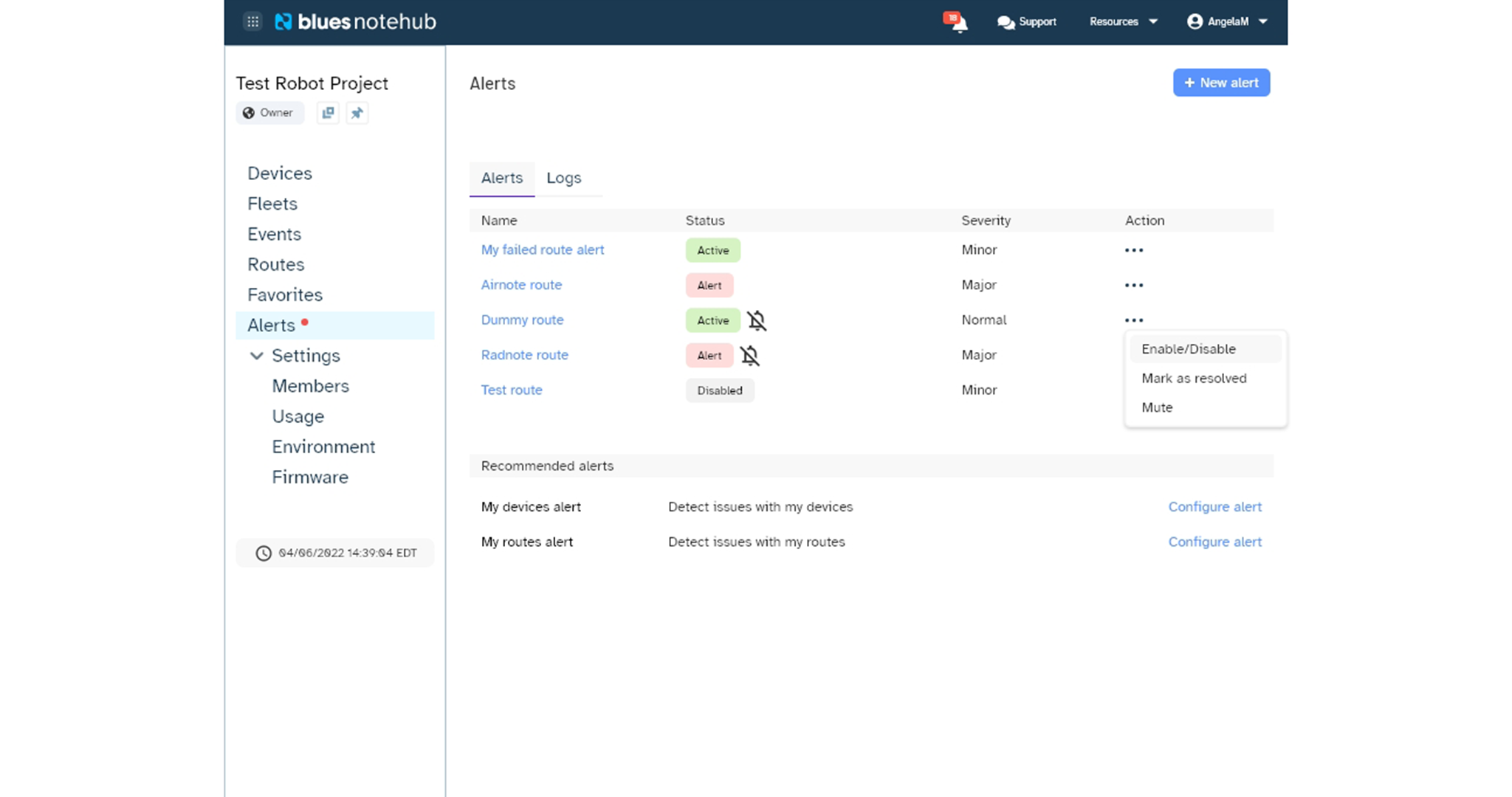Open the AngelaM account menu
The image size is (1512, 797).
click(x=1227, y=21)
